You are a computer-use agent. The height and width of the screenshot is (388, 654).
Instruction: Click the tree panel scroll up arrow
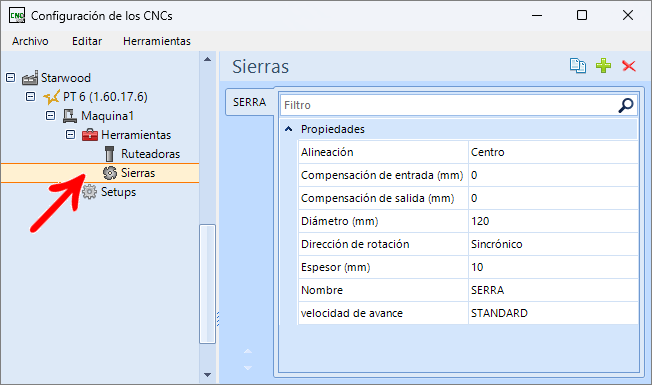click(x=207, y=59)
